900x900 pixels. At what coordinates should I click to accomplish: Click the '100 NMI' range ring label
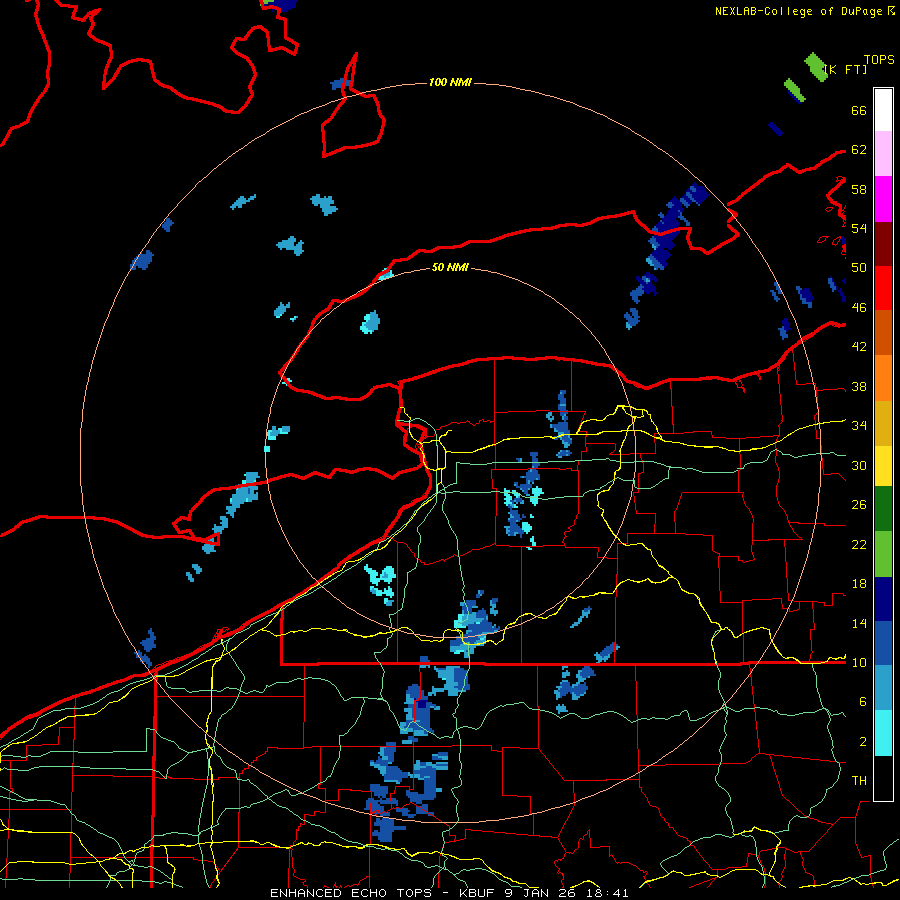[x=450, y=83]
